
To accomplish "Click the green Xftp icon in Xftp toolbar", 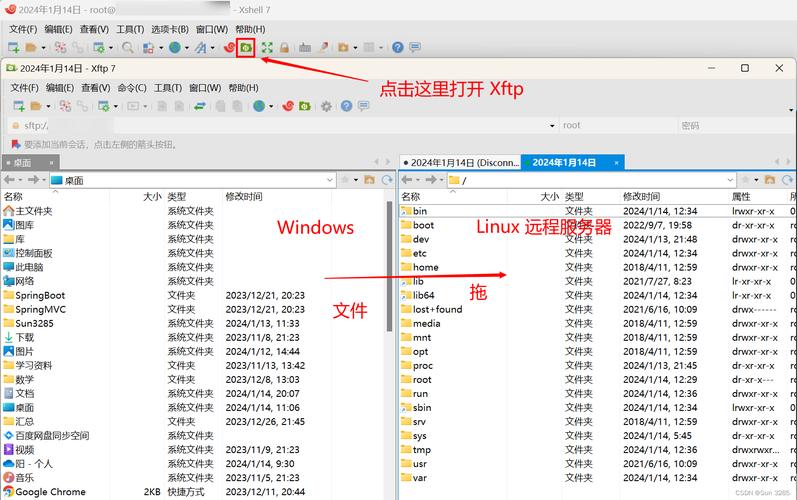I will click(305, 106).
